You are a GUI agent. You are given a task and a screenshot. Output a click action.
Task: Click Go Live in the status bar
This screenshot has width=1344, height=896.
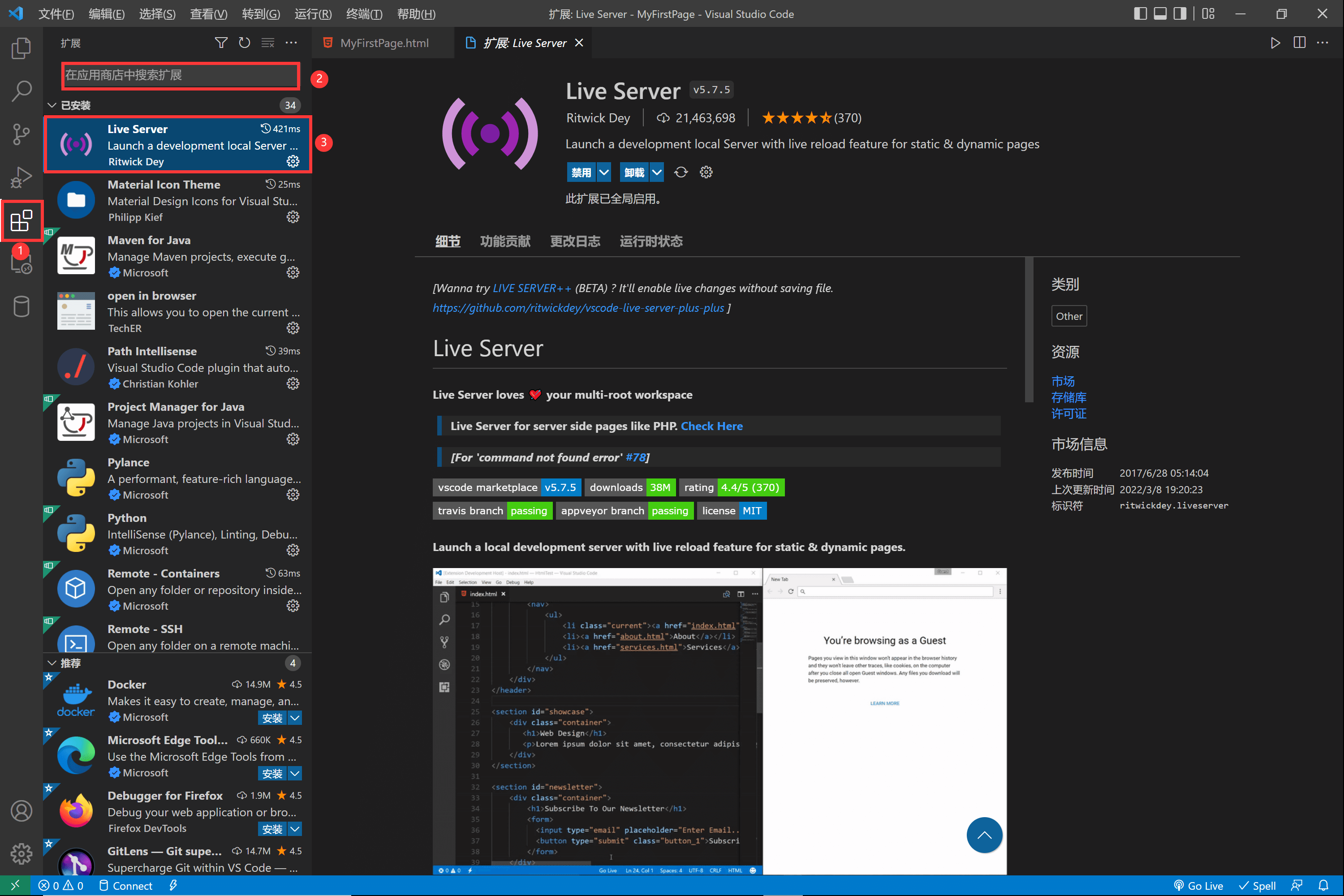1198,885
